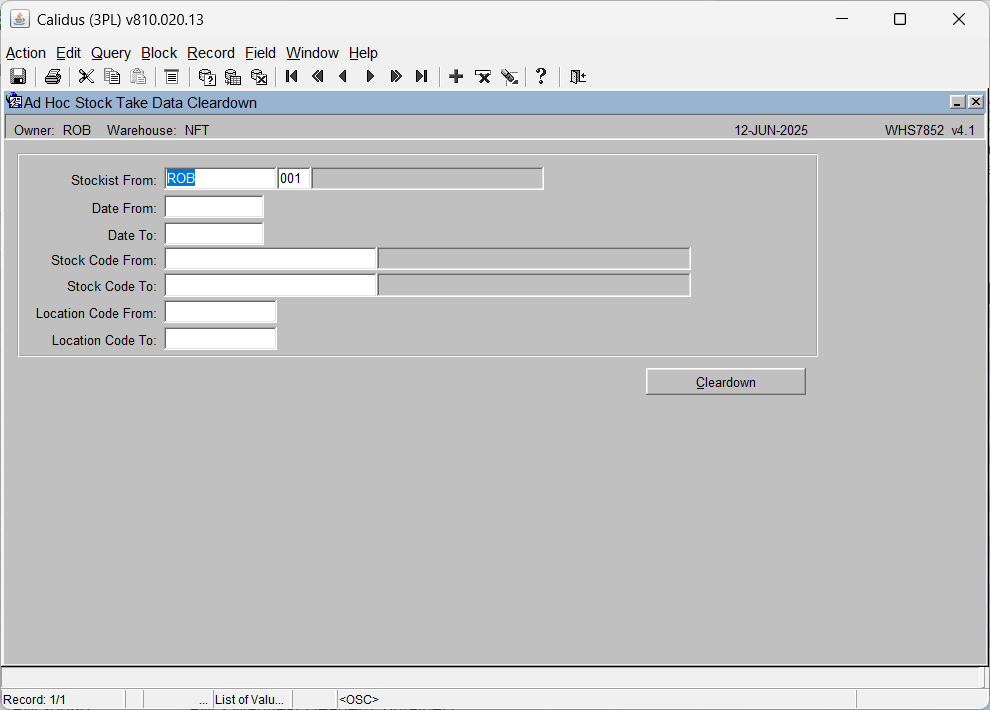Open the Help menu
This screenshot has width=990, height=710.
pyautogui.click(x=363, y=53)
